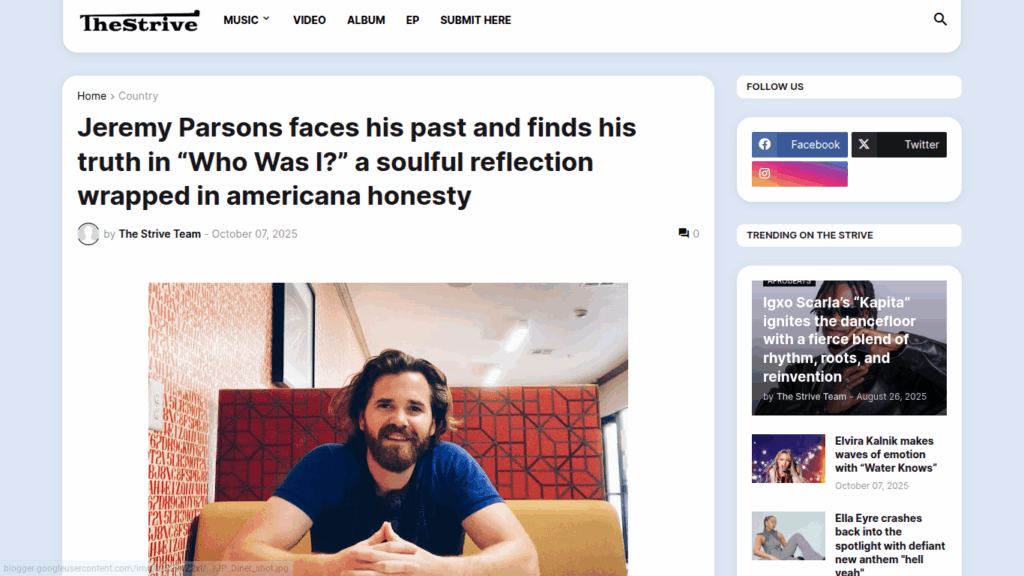
Task: Open the Jeremy Parsons featured photo
Action: click(x=388, y=429)
